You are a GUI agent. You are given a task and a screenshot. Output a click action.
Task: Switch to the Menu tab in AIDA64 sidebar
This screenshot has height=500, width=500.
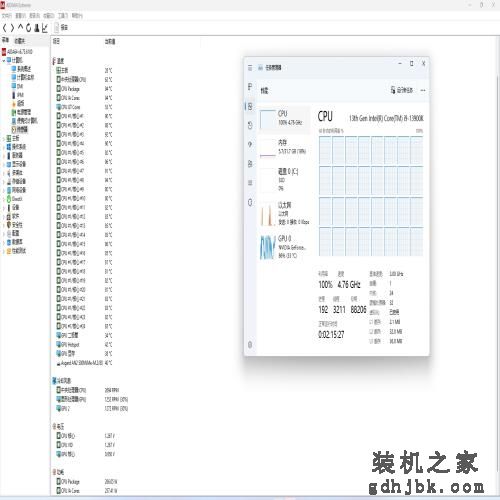5,40
